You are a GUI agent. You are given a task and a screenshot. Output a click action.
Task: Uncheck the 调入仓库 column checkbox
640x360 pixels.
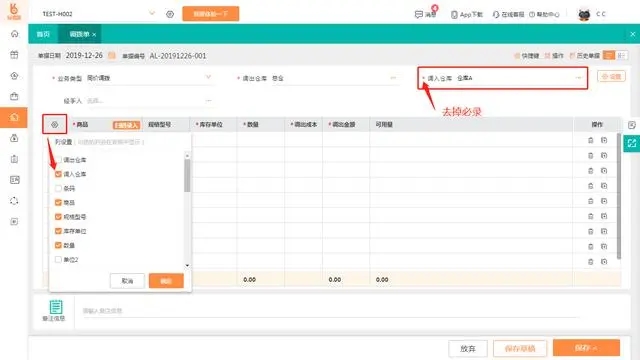tap(58, 174)
